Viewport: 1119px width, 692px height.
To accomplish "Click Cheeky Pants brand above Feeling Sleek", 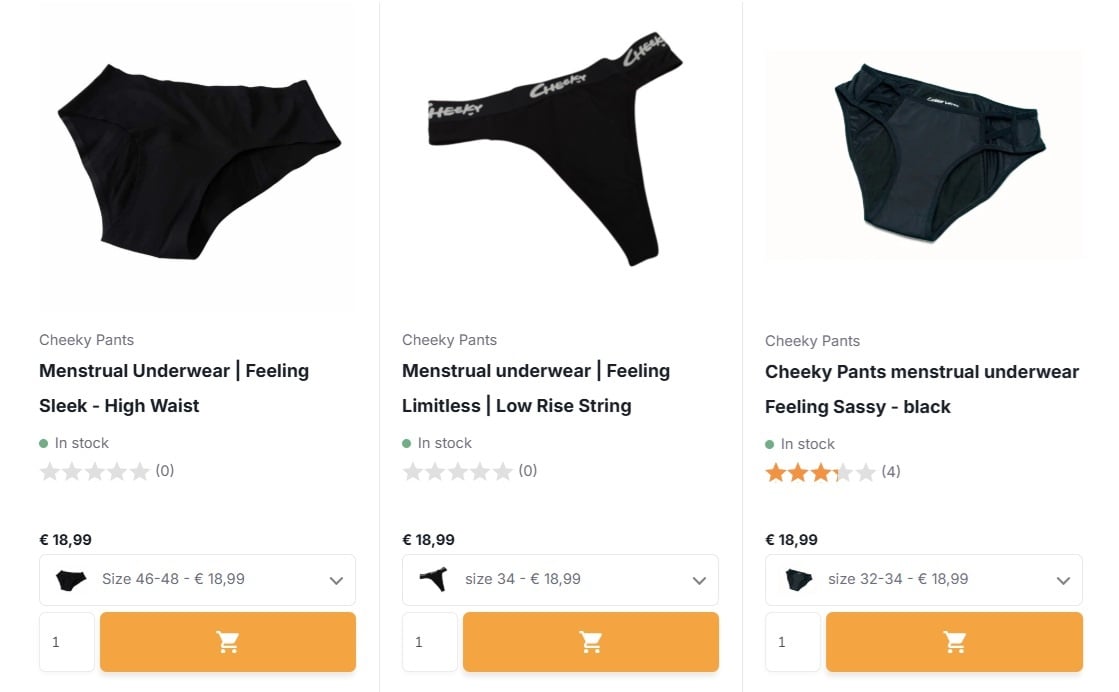I will point(87,340).
